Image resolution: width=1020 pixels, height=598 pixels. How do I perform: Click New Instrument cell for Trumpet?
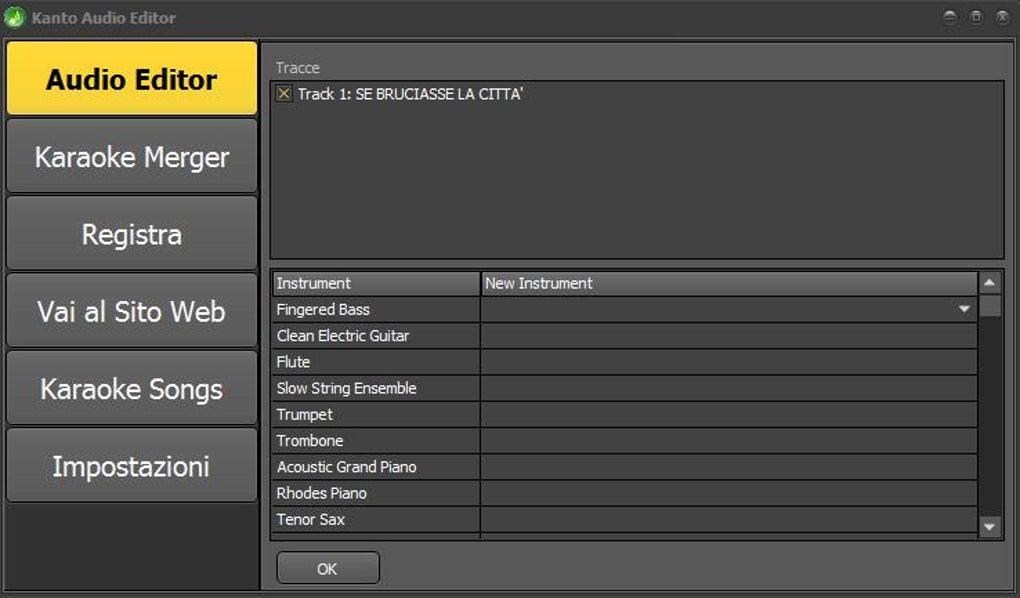pyautogui.click(x=729, y=415)
